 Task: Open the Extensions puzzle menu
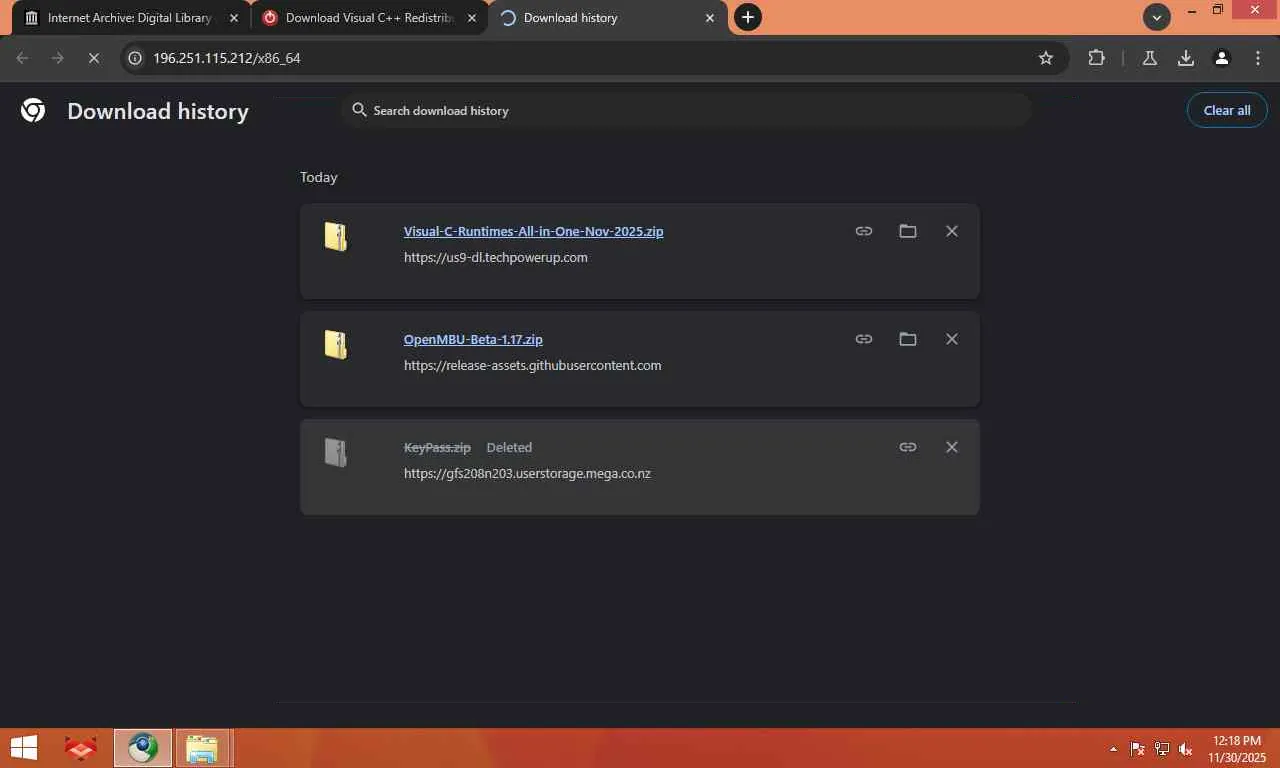(x=1097, y=58)
